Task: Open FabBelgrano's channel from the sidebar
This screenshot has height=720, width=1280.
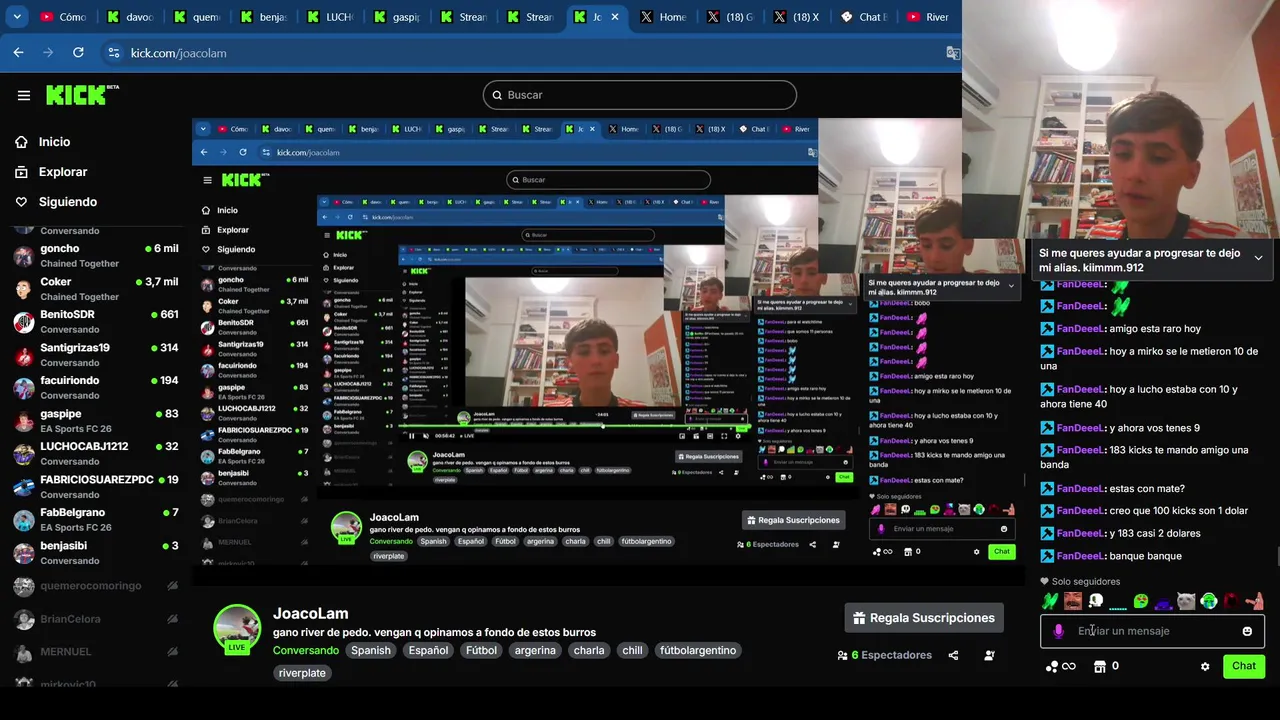Action: [96, 520]
